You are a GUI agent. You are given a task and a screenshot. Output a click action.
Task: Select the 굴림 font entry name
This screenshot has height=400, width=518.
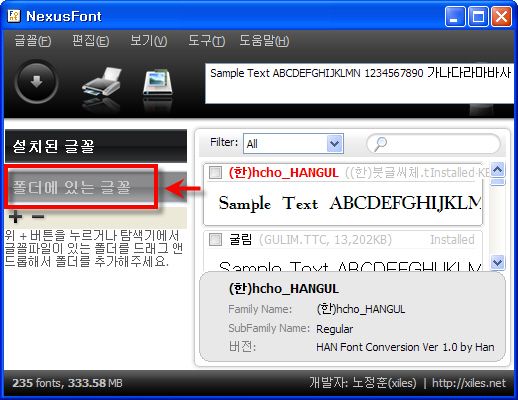(240, 239)
